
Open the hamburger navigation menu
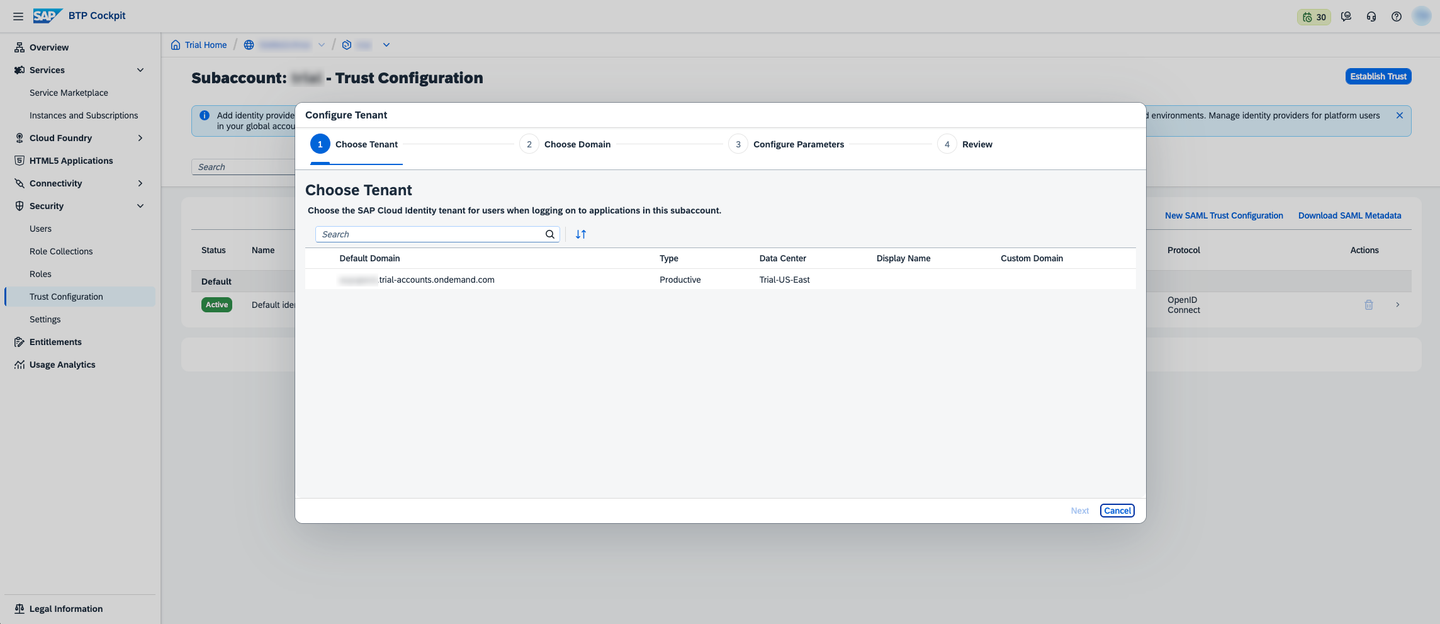(x=18, y=16)
